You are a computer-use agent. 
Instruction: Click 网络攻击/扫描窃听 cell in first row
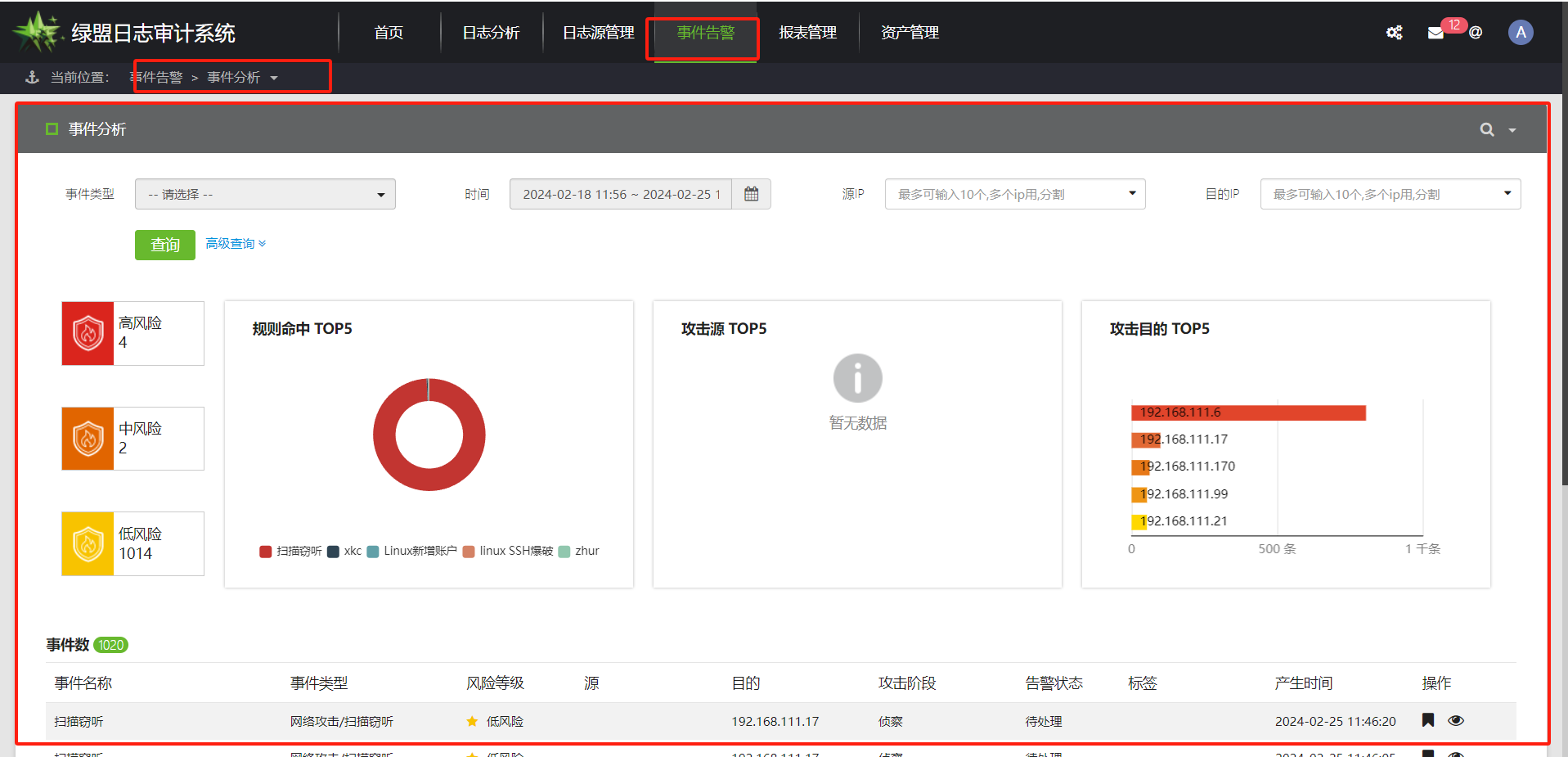[x=342, y=722]
